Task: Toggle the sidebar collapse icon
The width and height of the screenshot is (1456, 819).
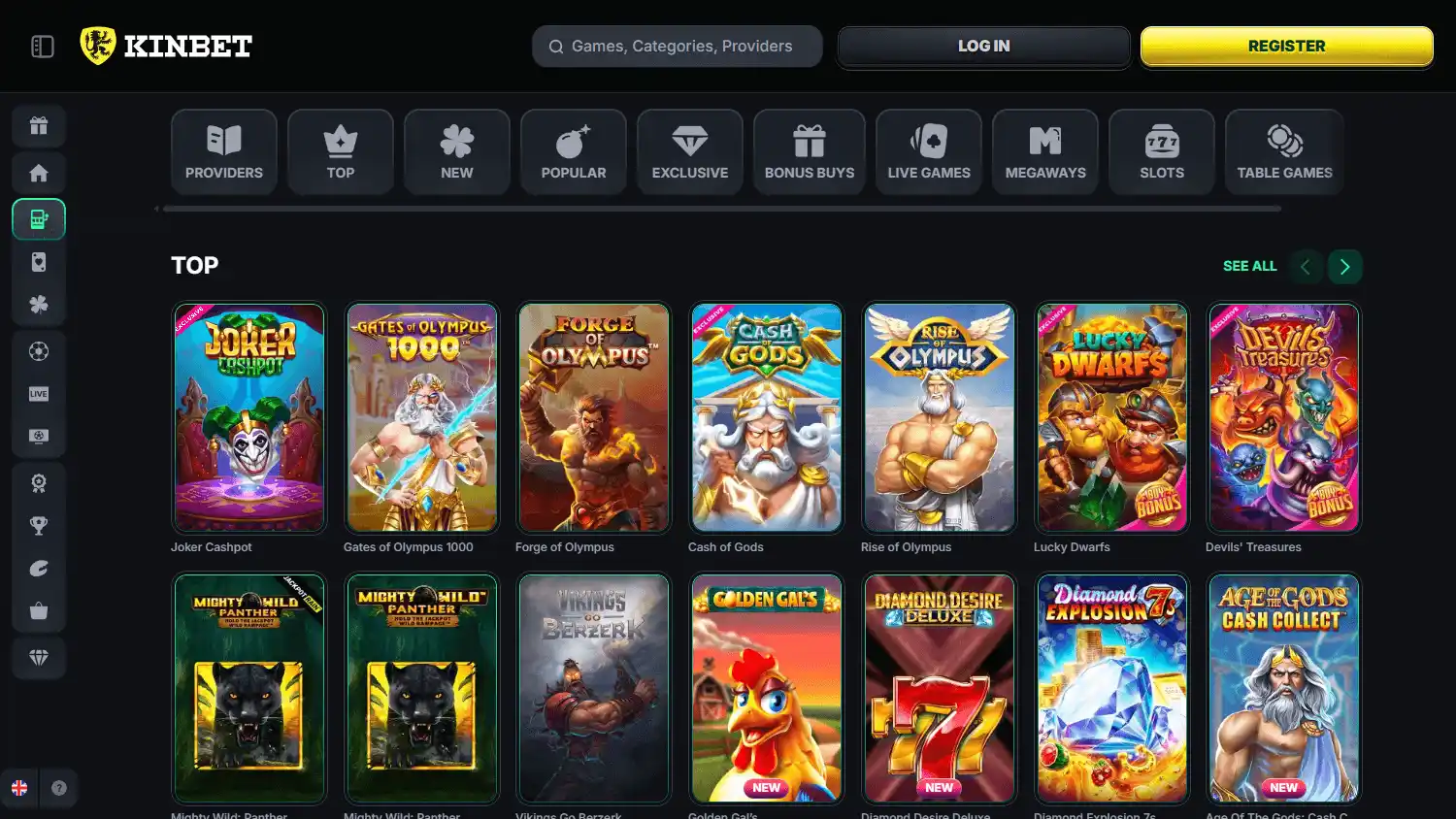Action: [43, 47]
